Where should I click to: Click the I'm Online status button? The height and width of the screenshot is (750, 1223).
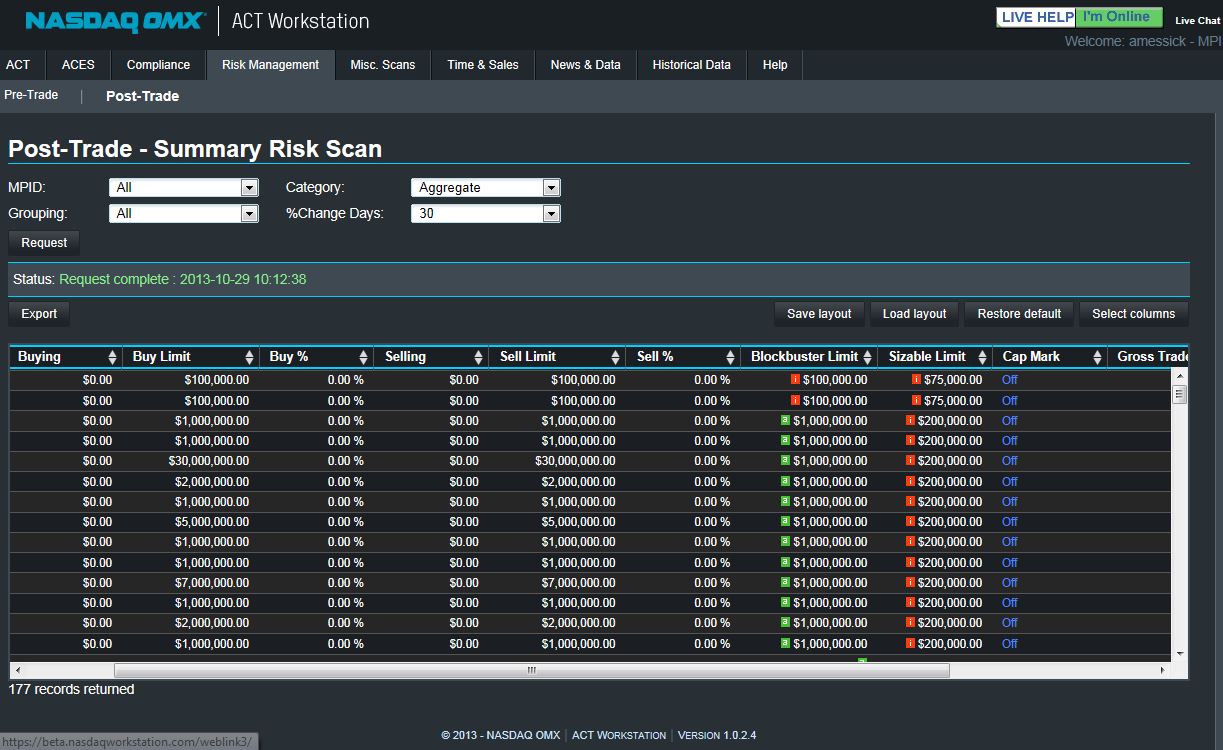click(1119, 17)
